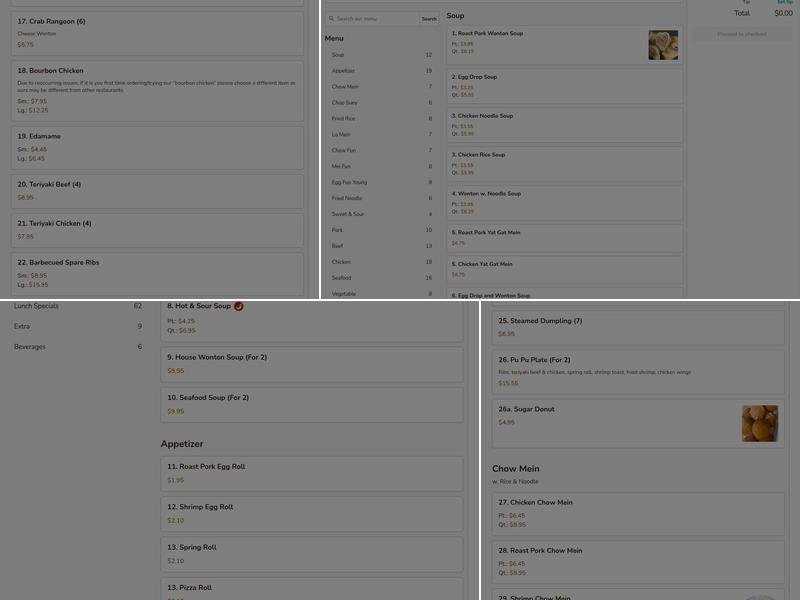Click Proceed to checkout

pos(741,34)
